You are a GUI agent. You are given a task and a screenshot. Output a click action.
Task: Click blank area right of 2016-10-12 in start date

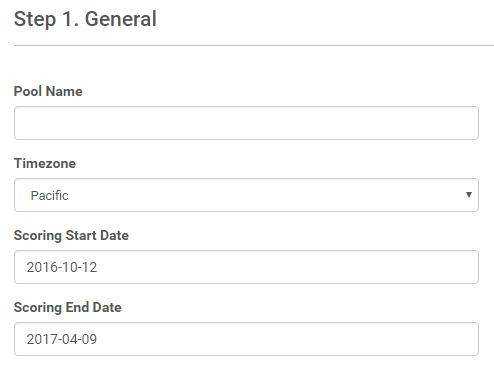click(x=287, y=267)
